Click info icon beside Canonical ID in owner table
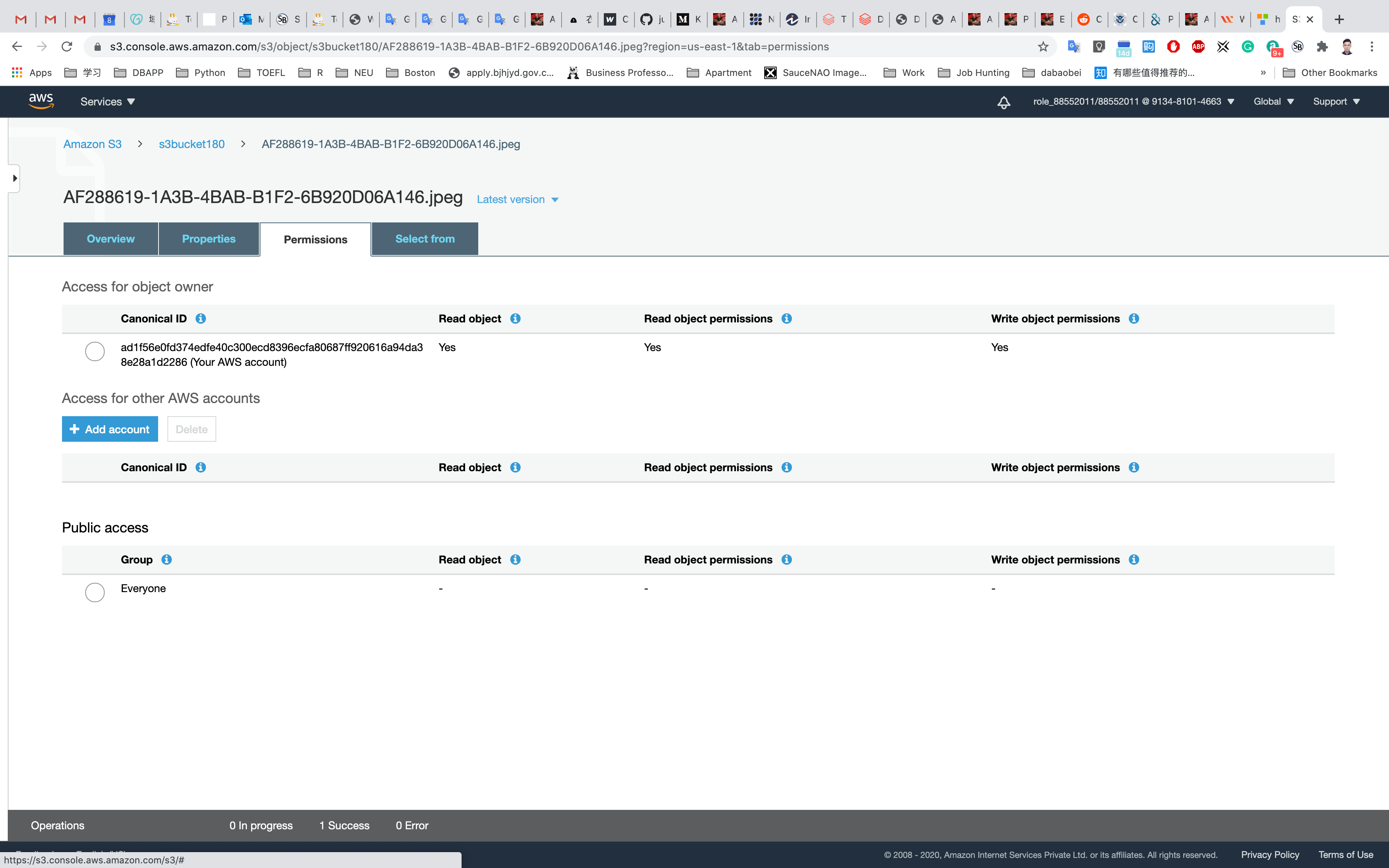This screenshot has width=1389, height=868. pyautogui.click(x=200, y=319)
